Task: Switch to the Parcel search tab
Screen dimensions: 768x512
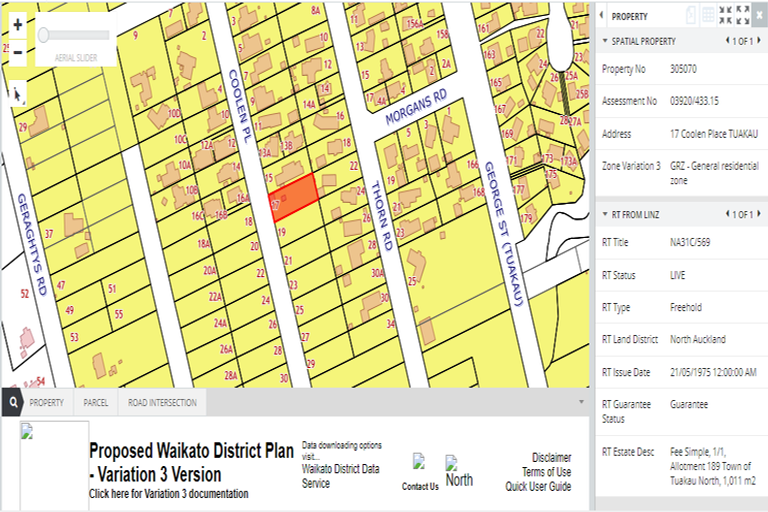Action: tap(96, 403)
